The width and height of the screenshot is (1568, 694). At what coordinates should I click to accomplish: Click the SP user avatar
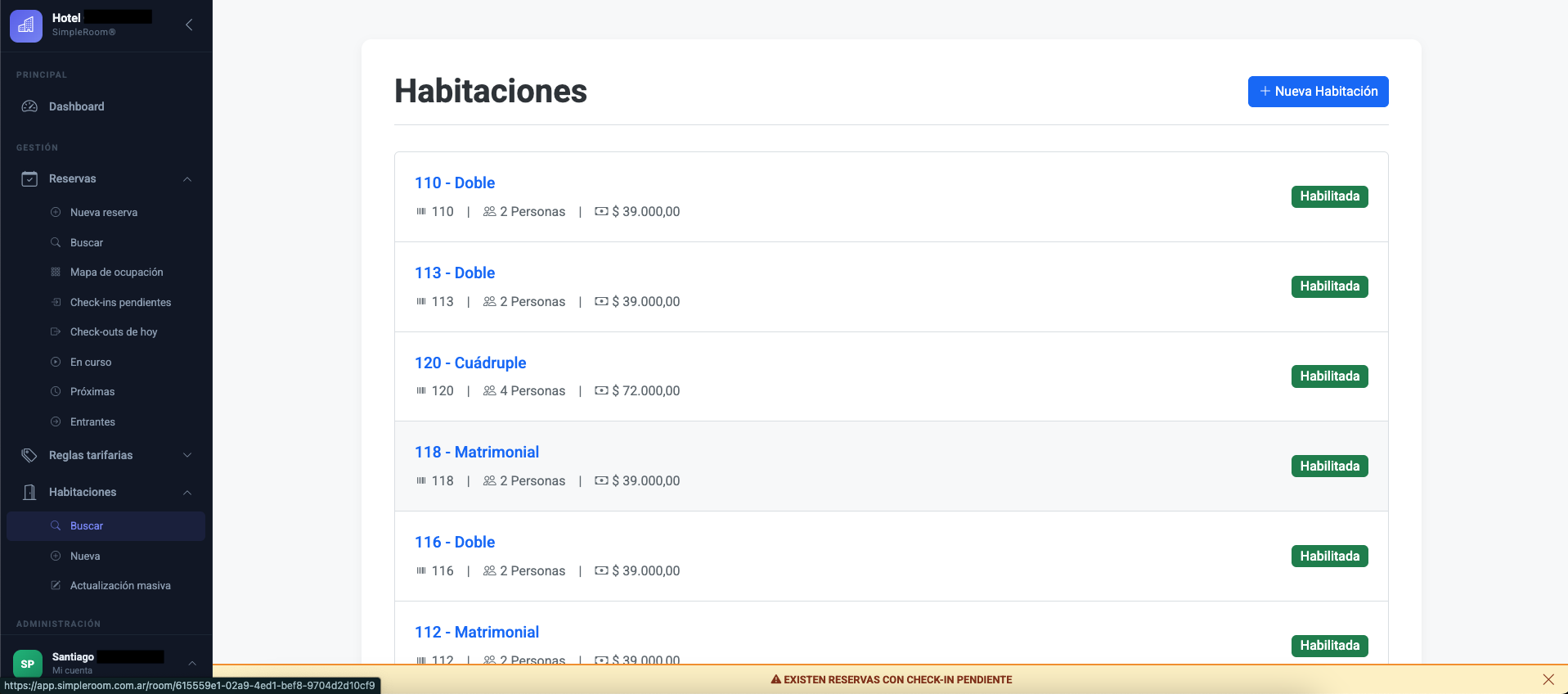(28, 664)
